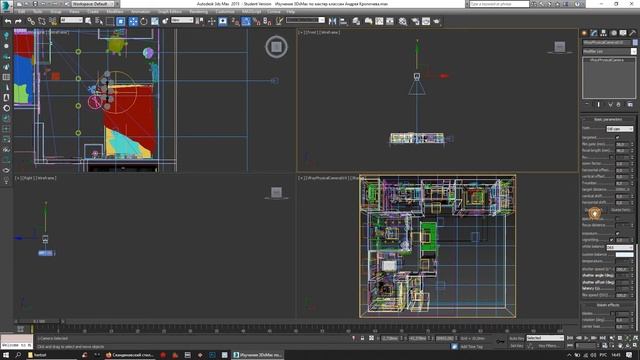Open the camera type dropdown

[619, 129]
